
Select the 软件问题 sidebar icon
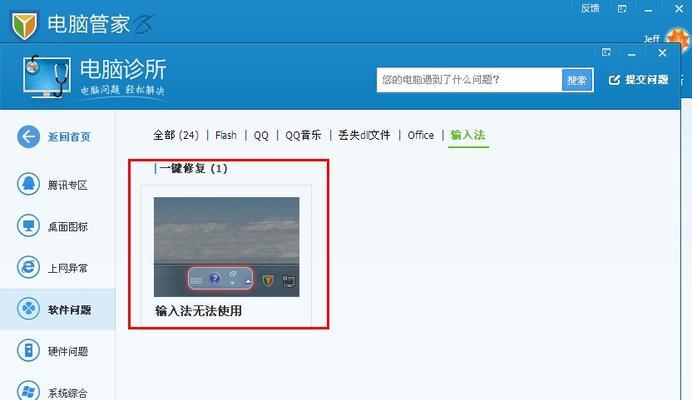click(x=29, y=309)
